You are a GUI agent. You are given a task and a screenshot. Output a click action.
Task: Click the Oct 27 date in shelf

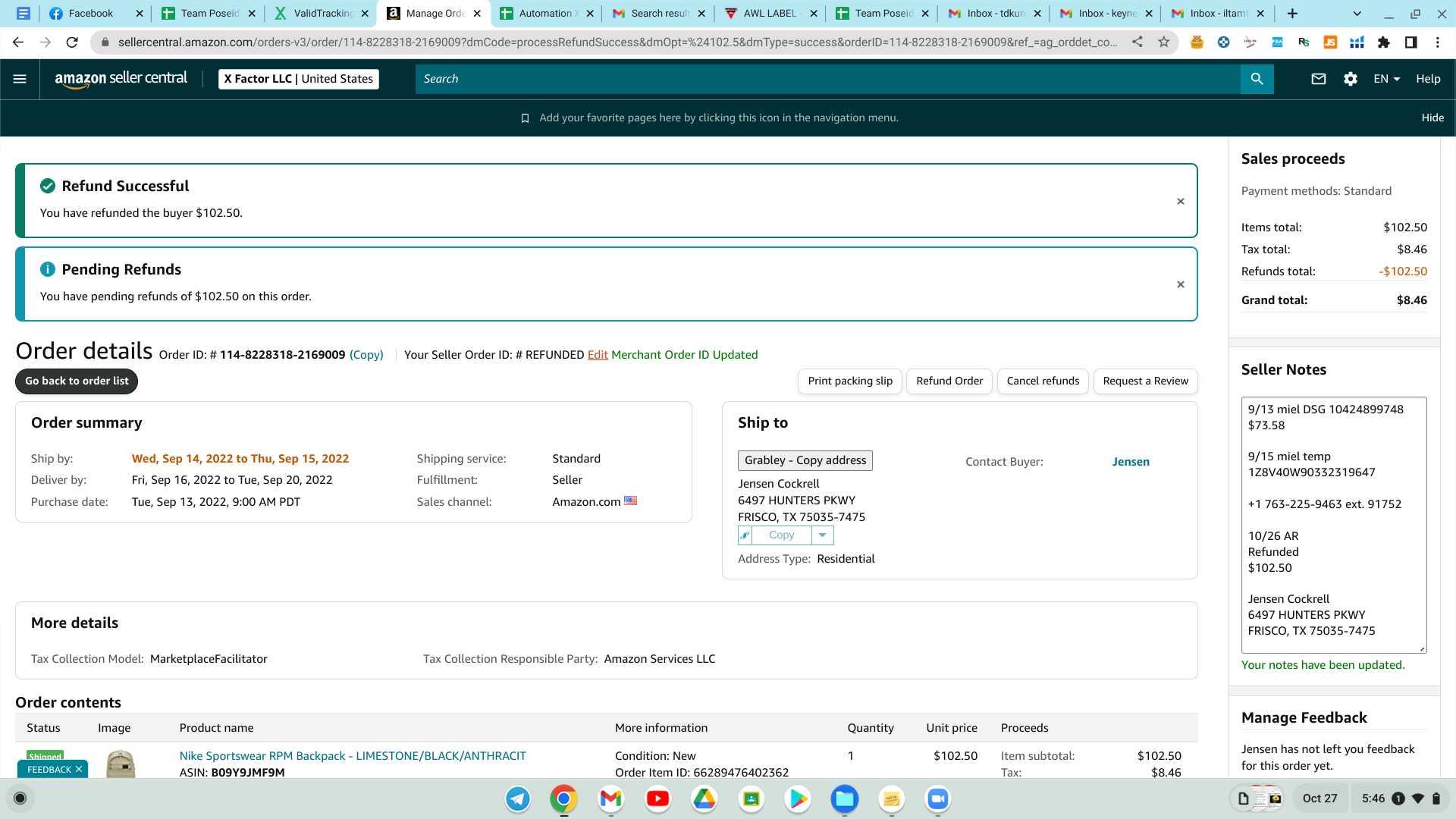click(1319, 799)
